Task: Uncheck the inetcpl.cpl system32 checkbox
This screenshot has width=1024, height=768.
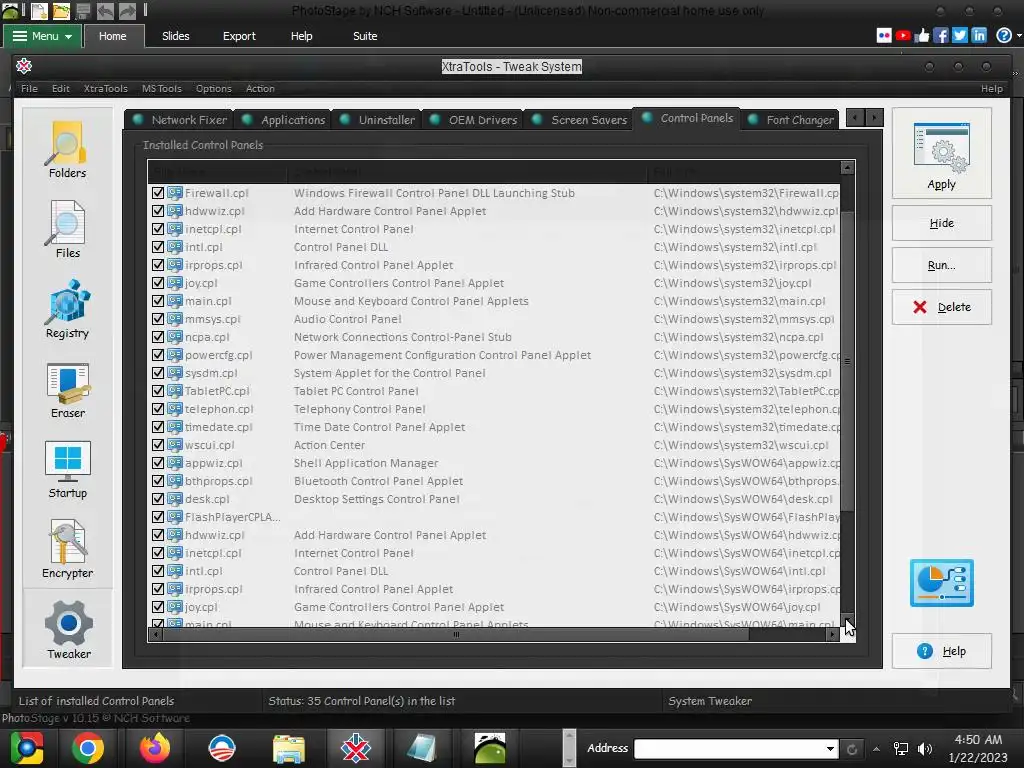Action: (x=157, y=229)
